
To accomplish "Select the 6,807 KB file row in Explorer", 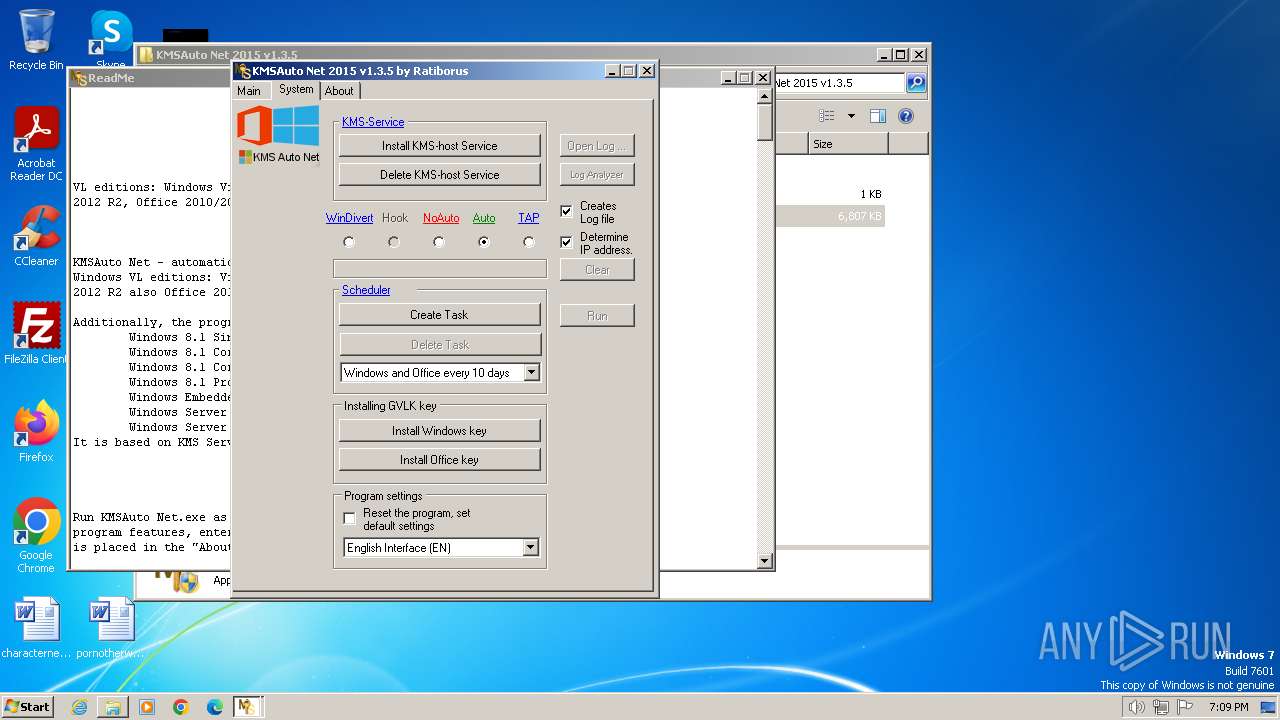I will [830, 216].
